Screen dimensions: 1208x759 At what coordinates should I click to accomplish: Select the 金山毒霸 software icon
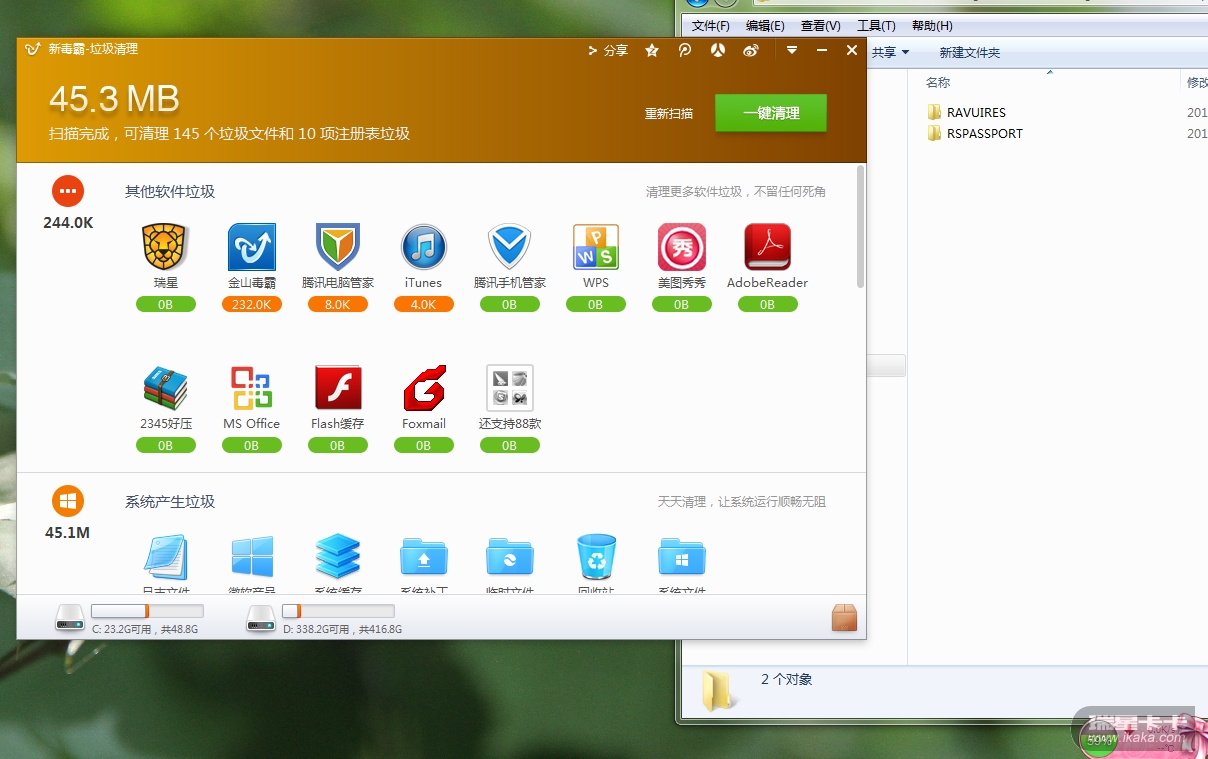coord(251,247)
